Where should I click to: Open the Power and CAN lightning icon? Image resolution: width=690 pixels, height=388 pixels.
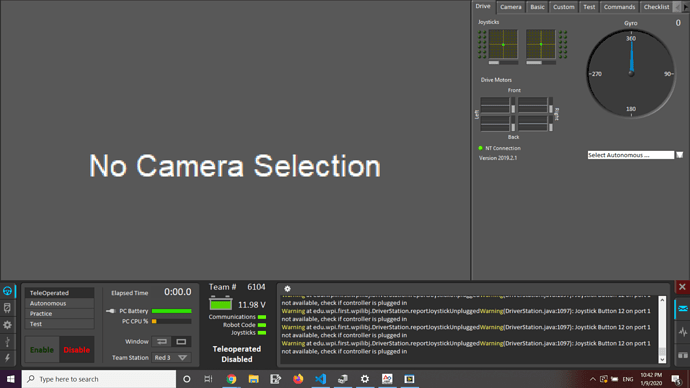click(x=7, y=358)
